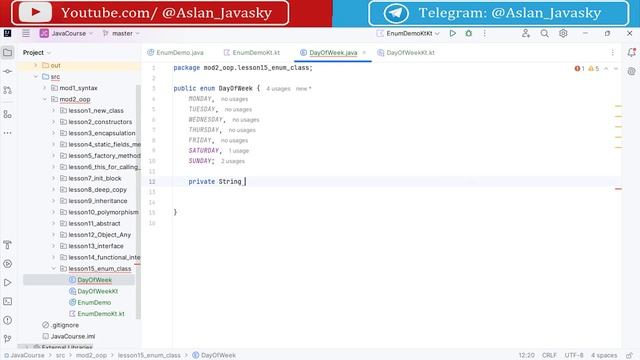Collapse the src folder
The width and height of the screenshot is (640, 360).
tap(36, 77)
